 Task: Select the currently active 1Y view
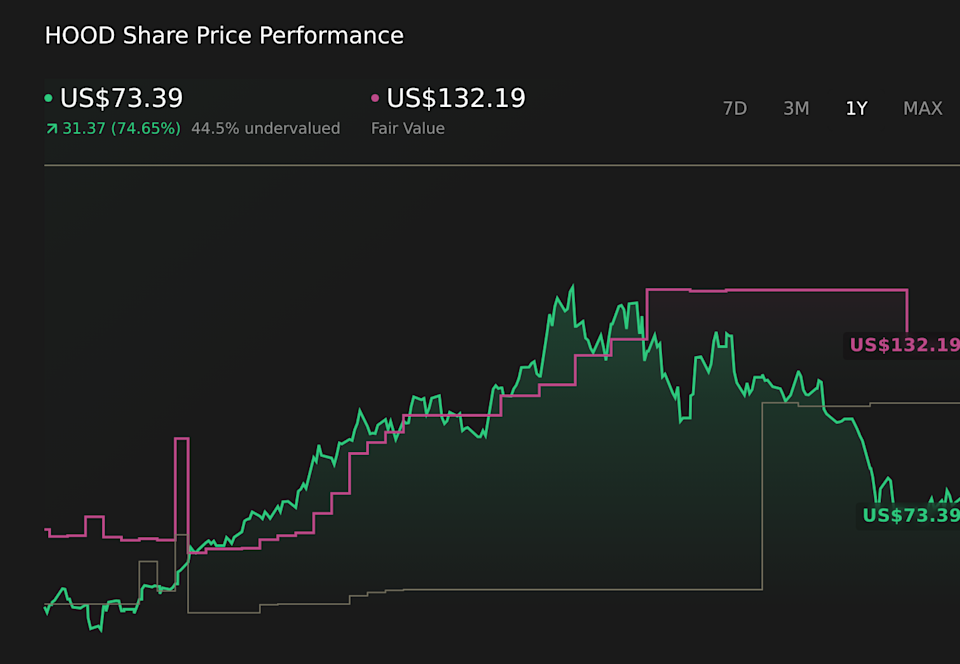coord(856,108)
